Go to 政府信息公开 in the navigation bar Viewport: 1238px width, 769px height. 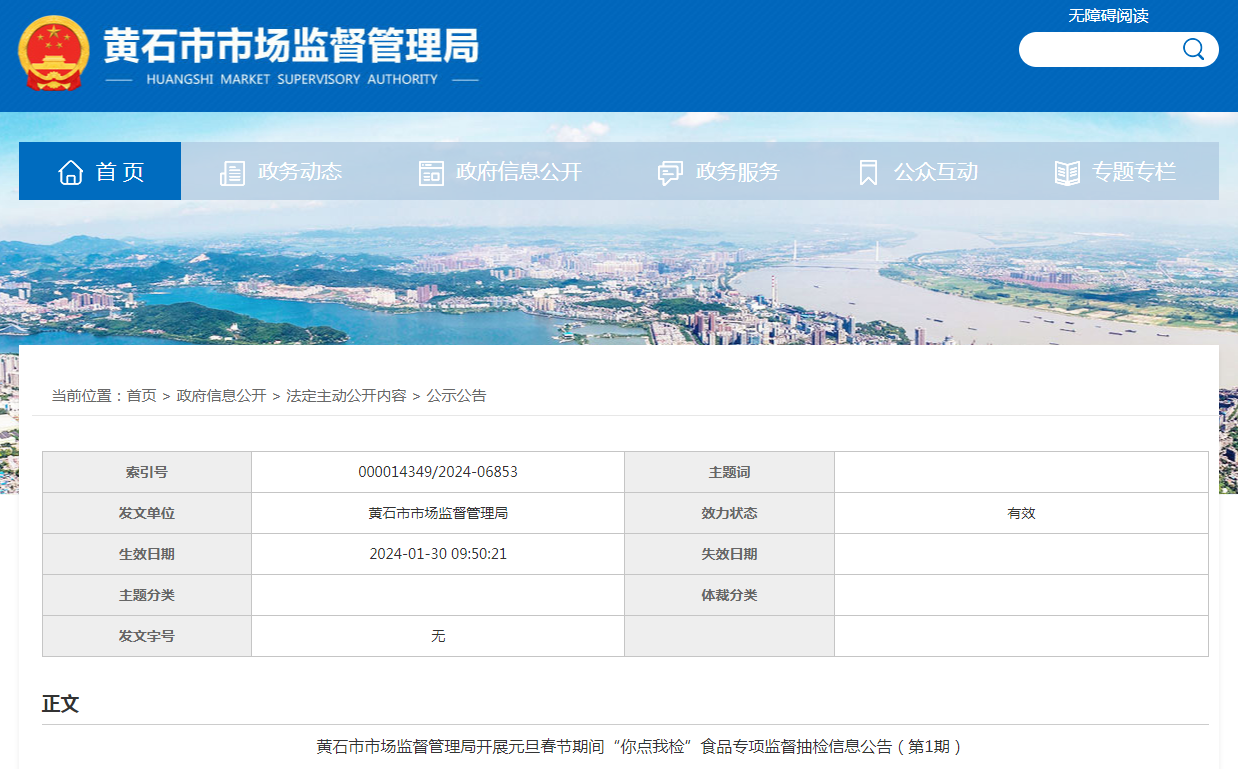point(518,172)
